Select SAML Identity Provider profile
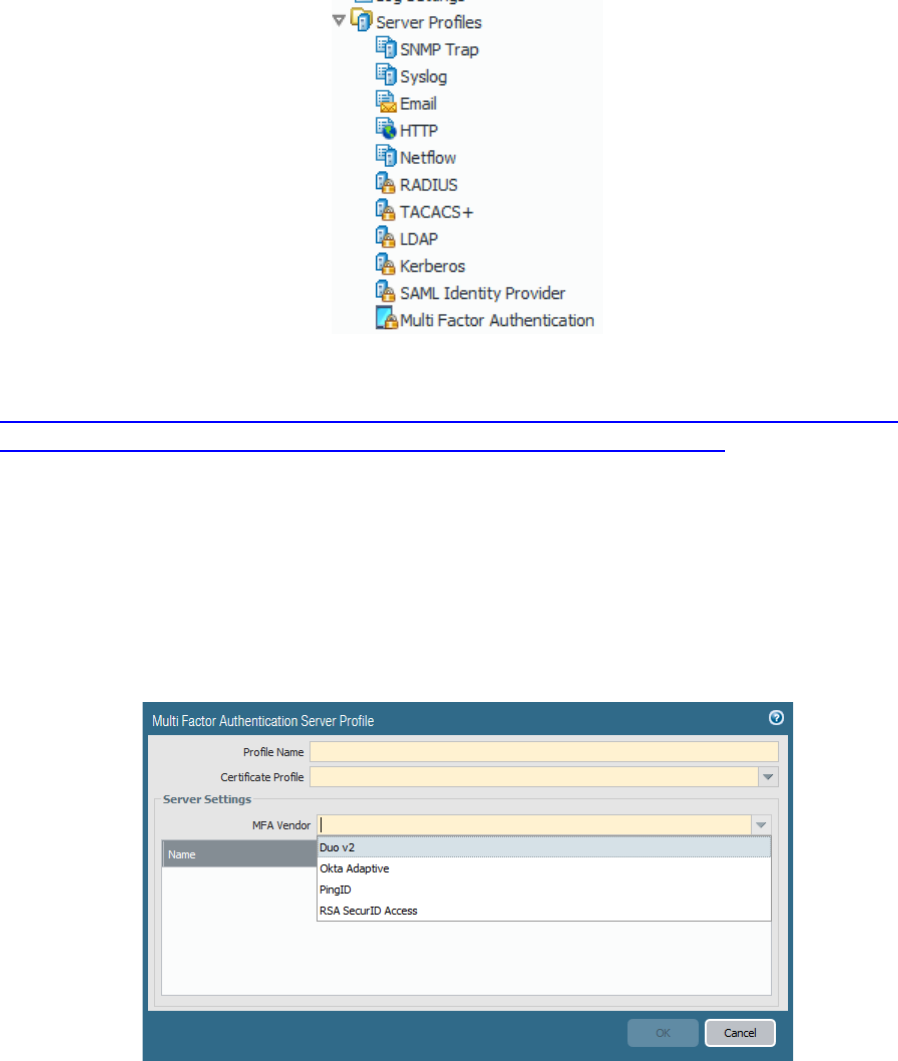This screenshot has height=1061, width=898. point(482,293)
